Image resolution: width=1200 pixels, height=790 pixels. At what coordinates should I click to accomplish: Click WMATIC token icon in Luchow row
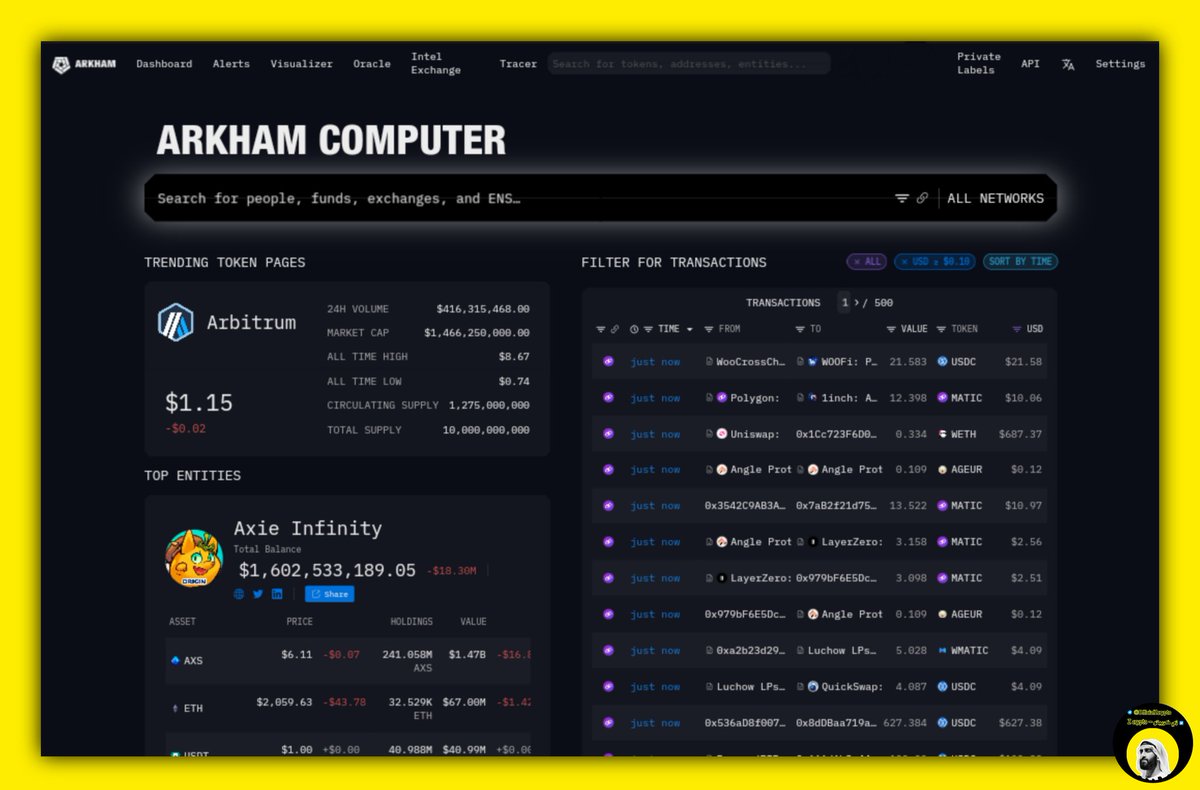(x=942, y=650)
